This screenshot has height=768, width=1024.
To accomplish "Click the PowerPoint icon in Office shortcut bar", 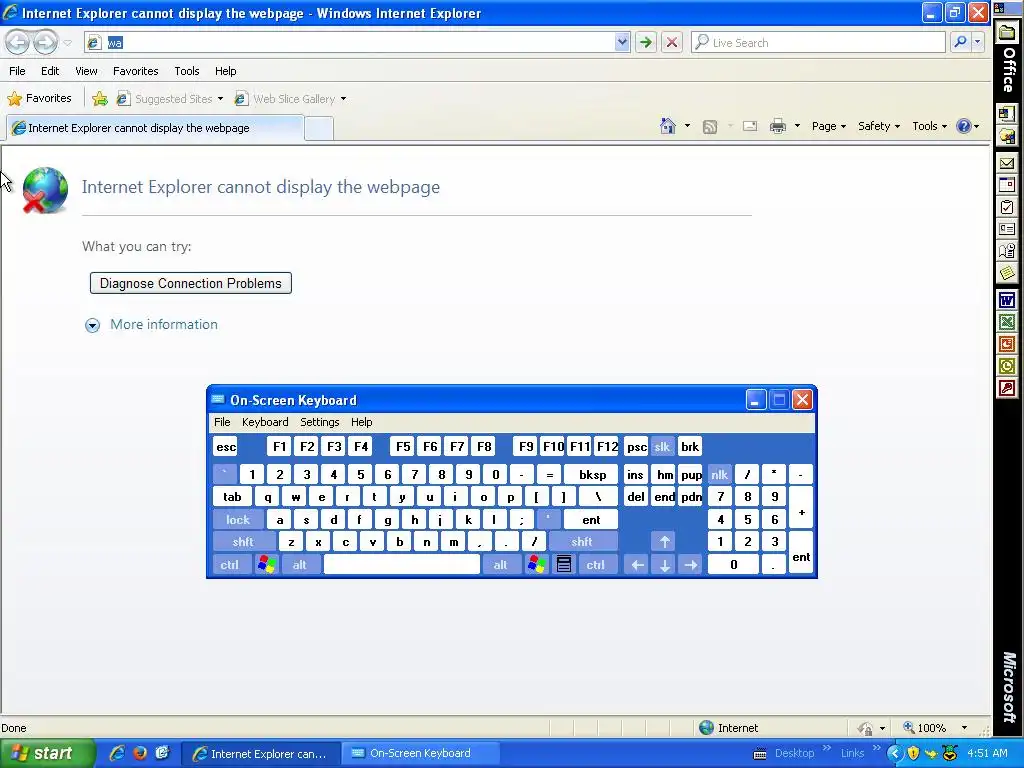I will (x=1007, y=344).
